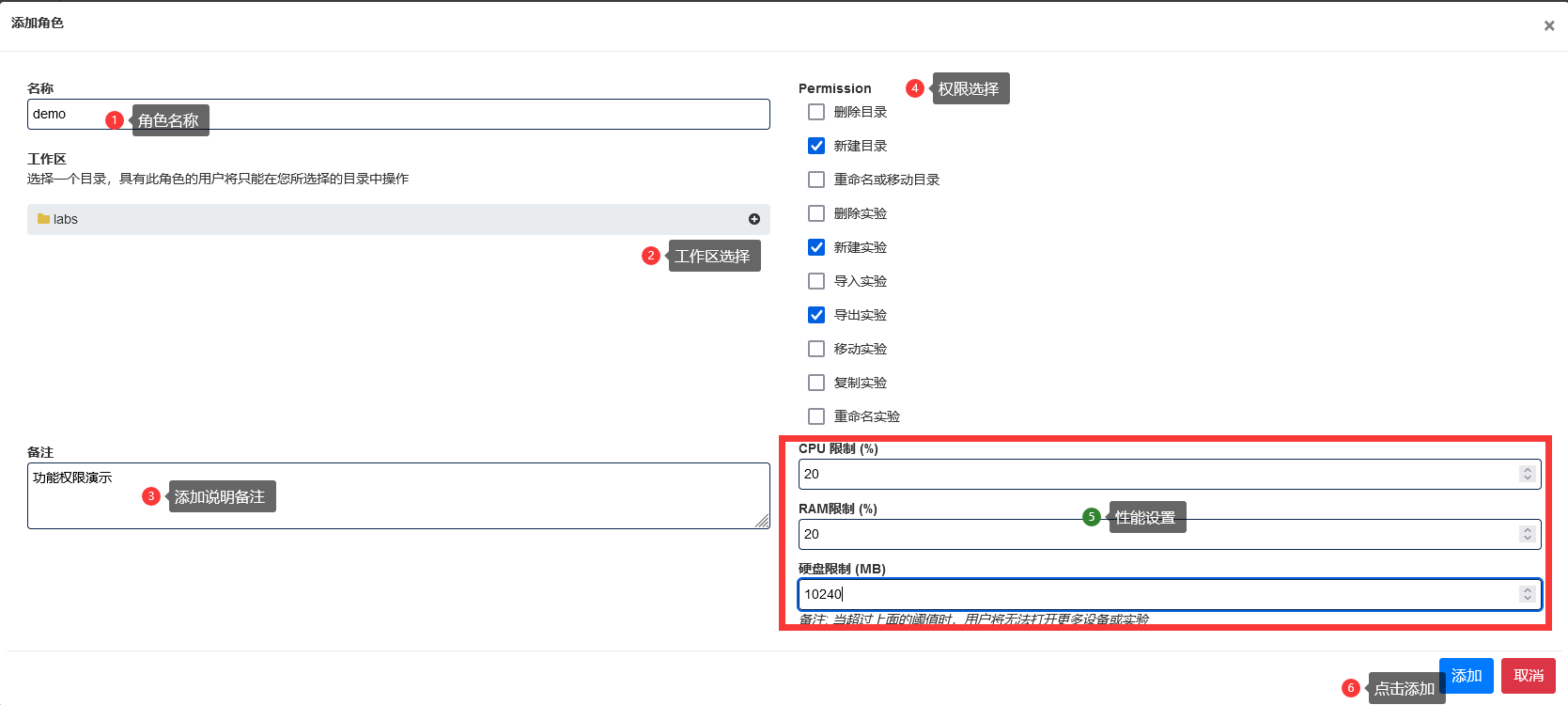This screenshot has height=705, width=1568.
Task: Click the labs folder icon
Action: coord(43,219)
